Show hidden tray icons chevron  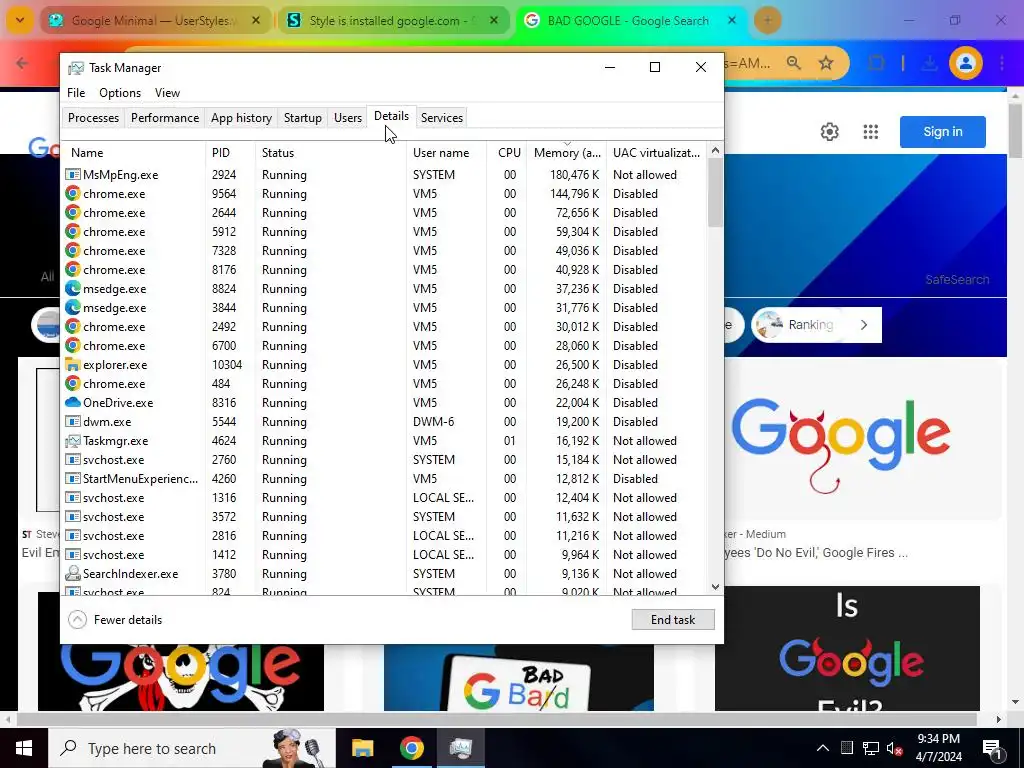click(x=823, y=748)
